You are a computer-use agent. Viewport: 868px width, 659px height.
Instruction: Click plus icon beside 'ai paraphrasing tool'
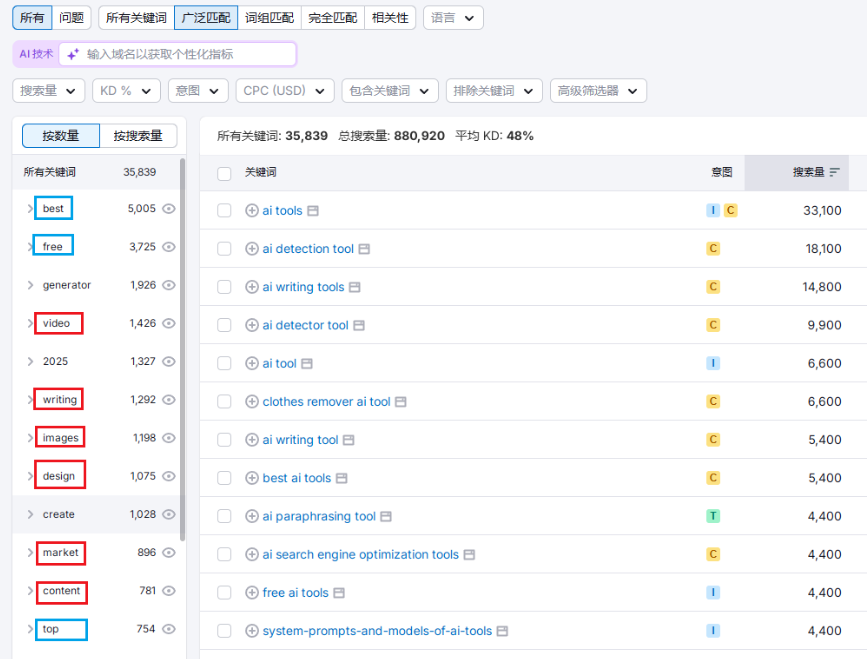tap(252, 517)
